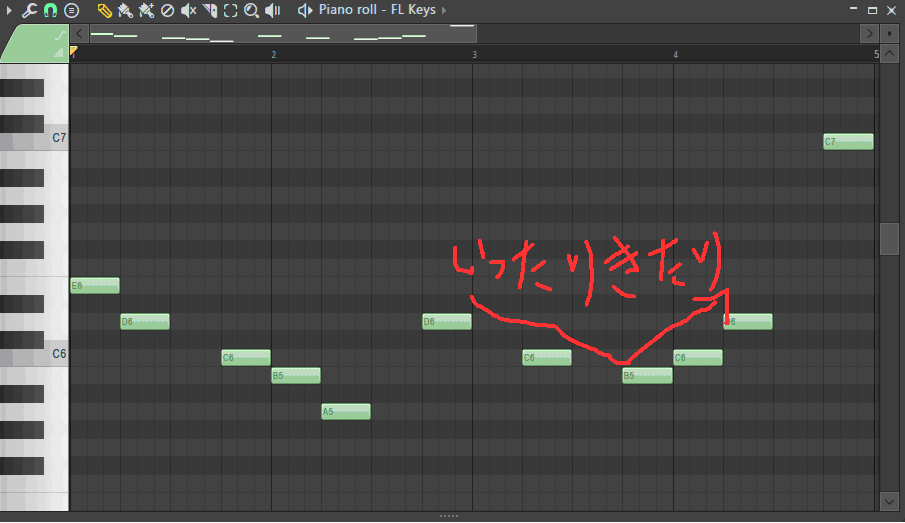Click the orange playhead marker at bar 1
This screenshot has height=523, width=905.
click(74, 51)
